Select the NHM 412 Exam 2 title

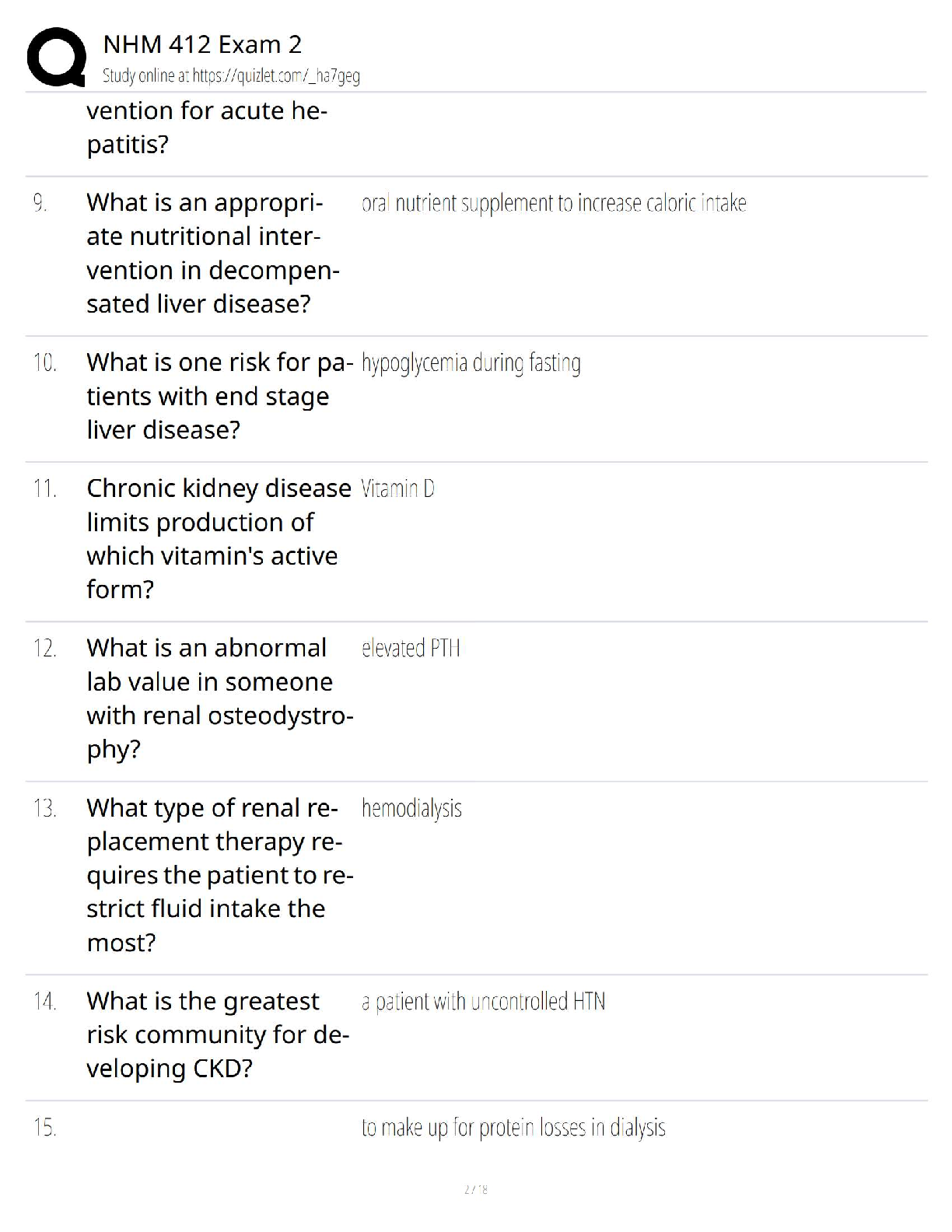202,44
